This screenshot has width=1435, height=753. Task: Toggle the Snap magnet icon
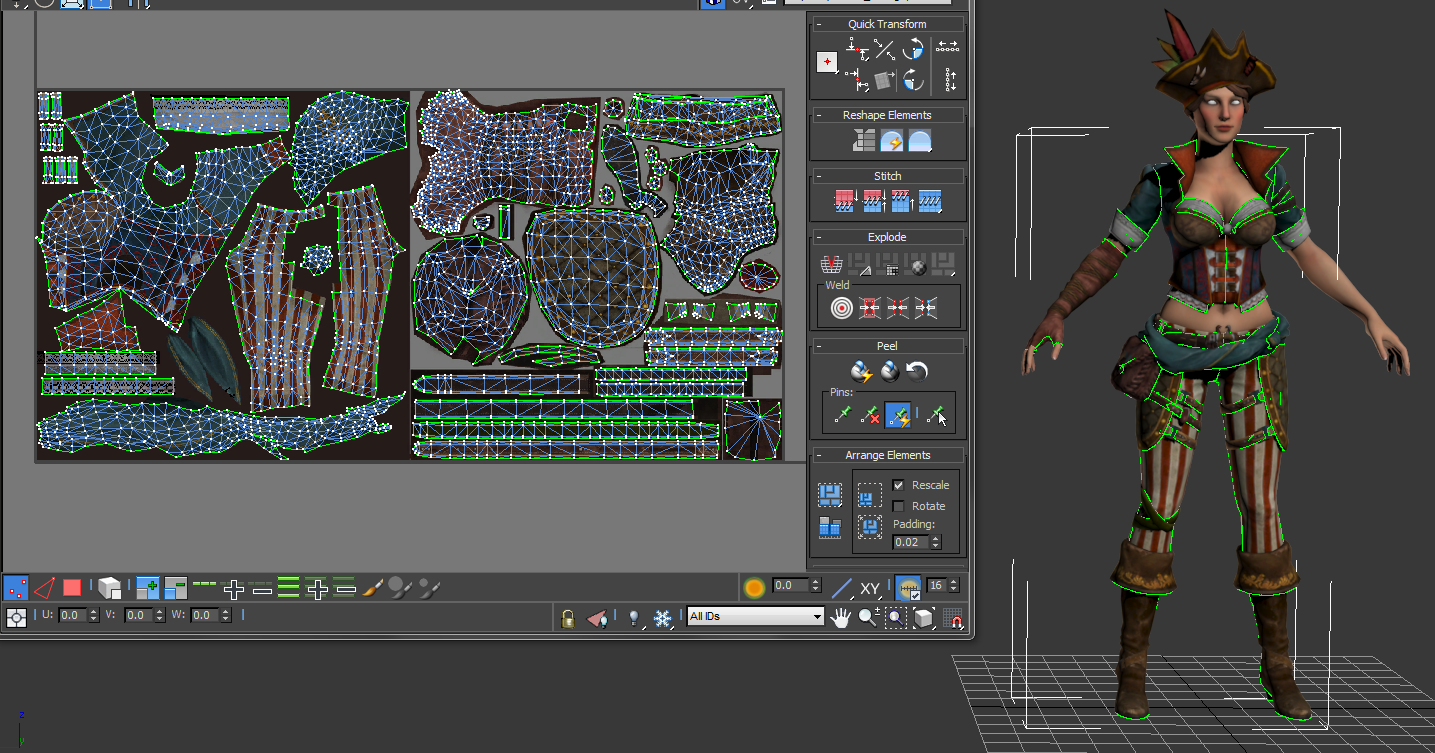[953, 619]
